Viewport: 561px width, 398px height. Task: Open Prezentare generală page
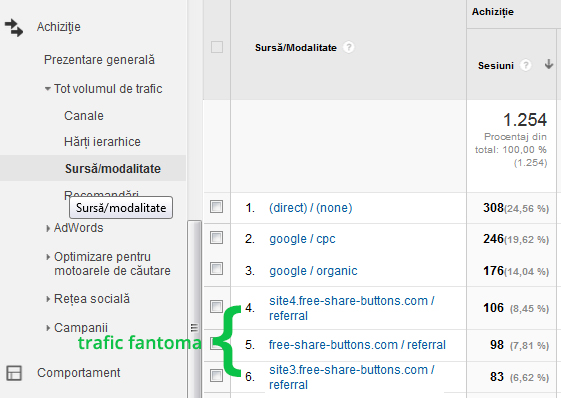pos(99,60)
